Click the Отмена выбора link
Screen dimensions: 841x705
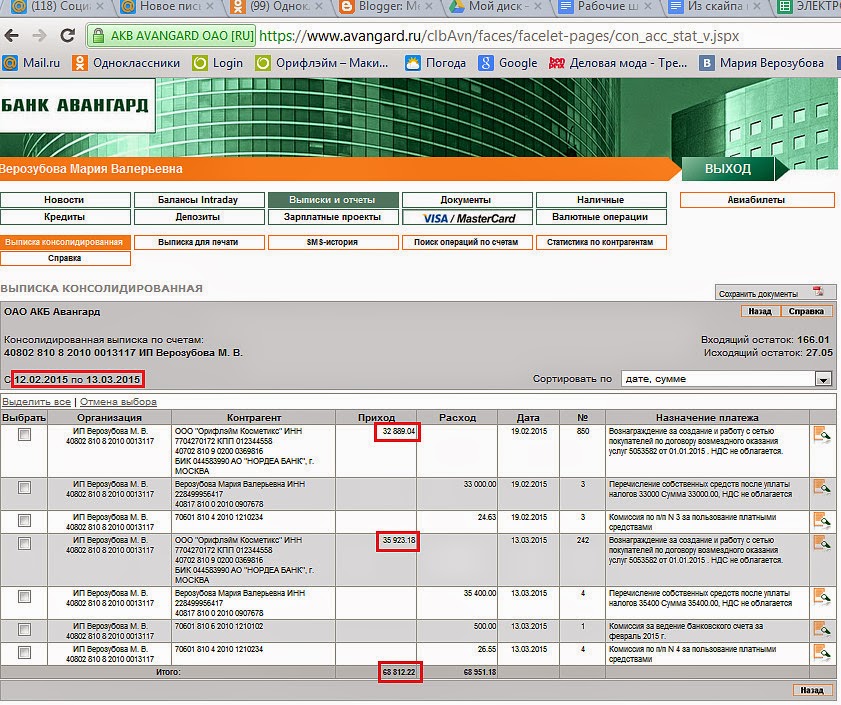[x=119, y=401]
